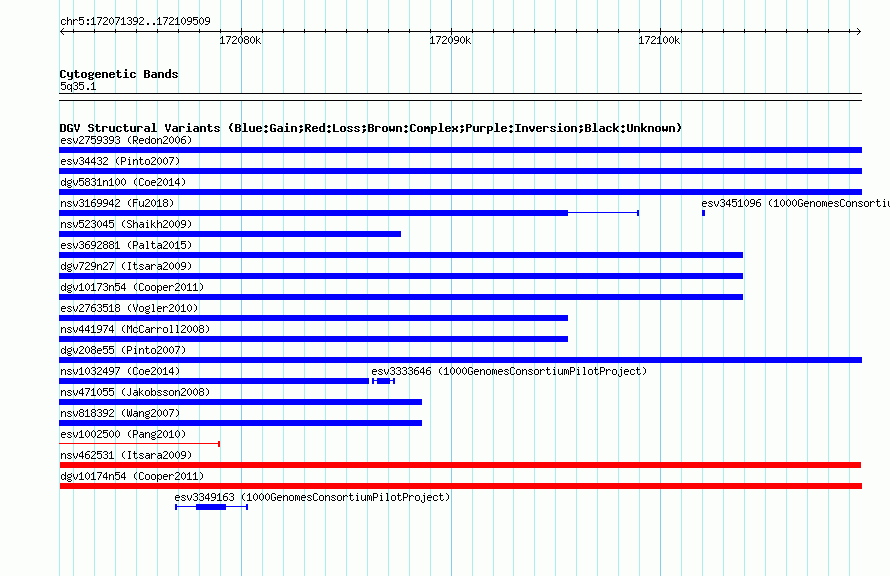
Task: Click the Cytogenetic Bands track title
Action: point(119,74)
